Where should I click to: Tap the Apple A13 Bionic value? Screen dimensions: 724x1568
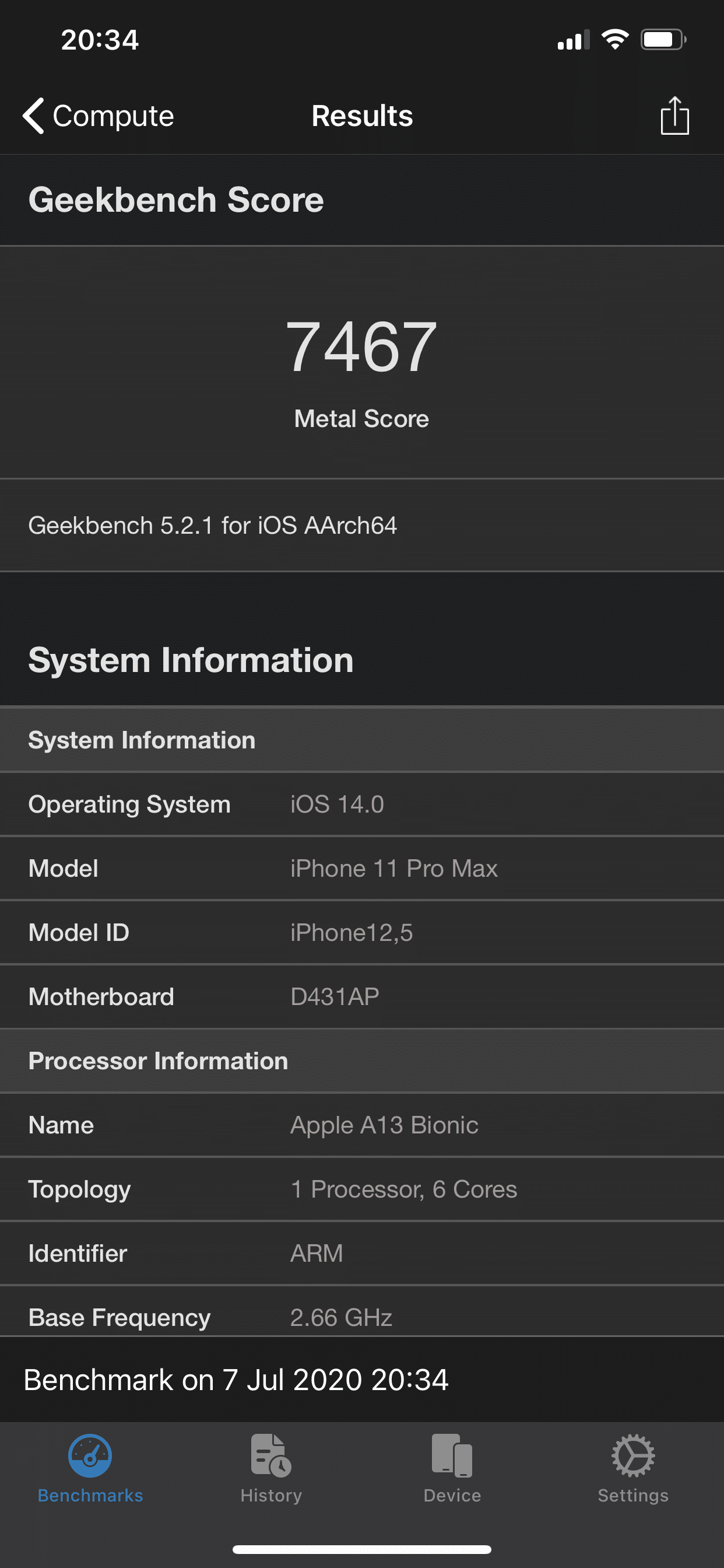384,1125
